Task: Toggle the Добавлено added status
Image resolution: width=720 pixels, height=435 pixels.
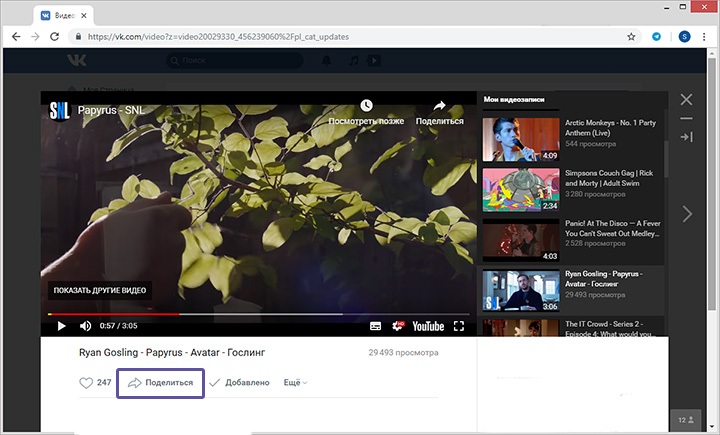Action: [x=239, y=383]
